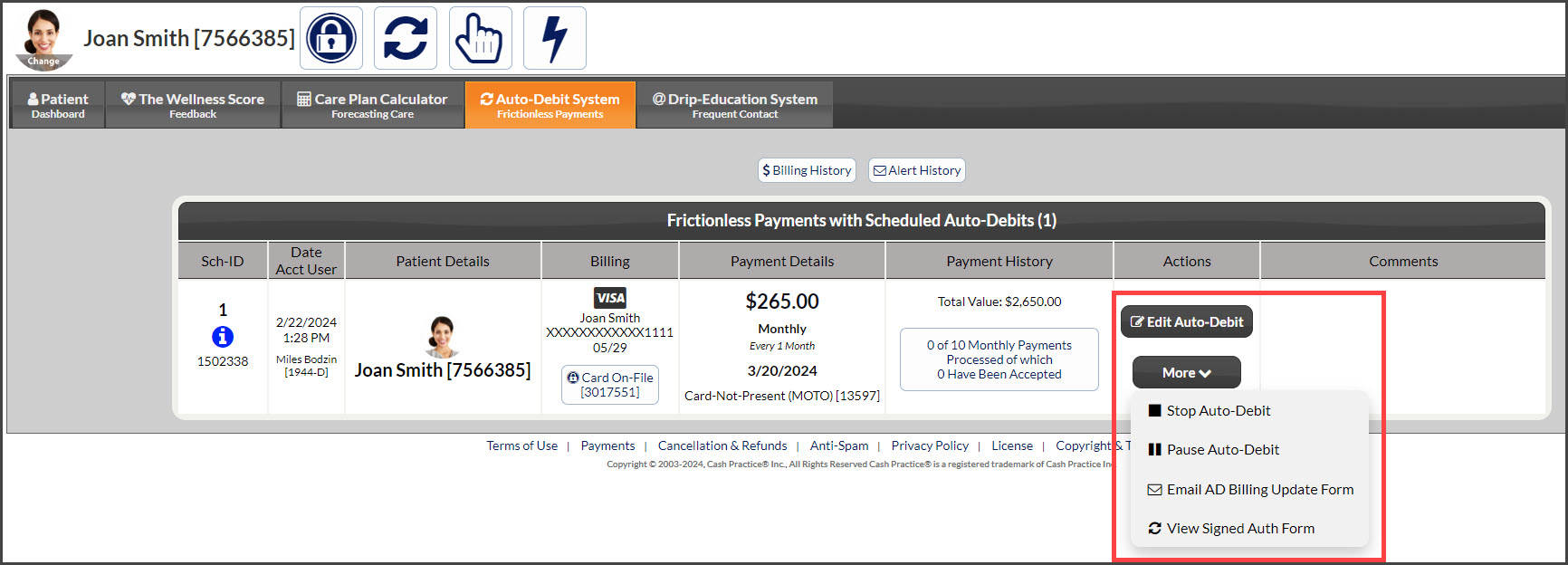This screenshot has height=565, width=1568.
Task: Click the pointing hand icon in header
Action: tap(481, 38)
